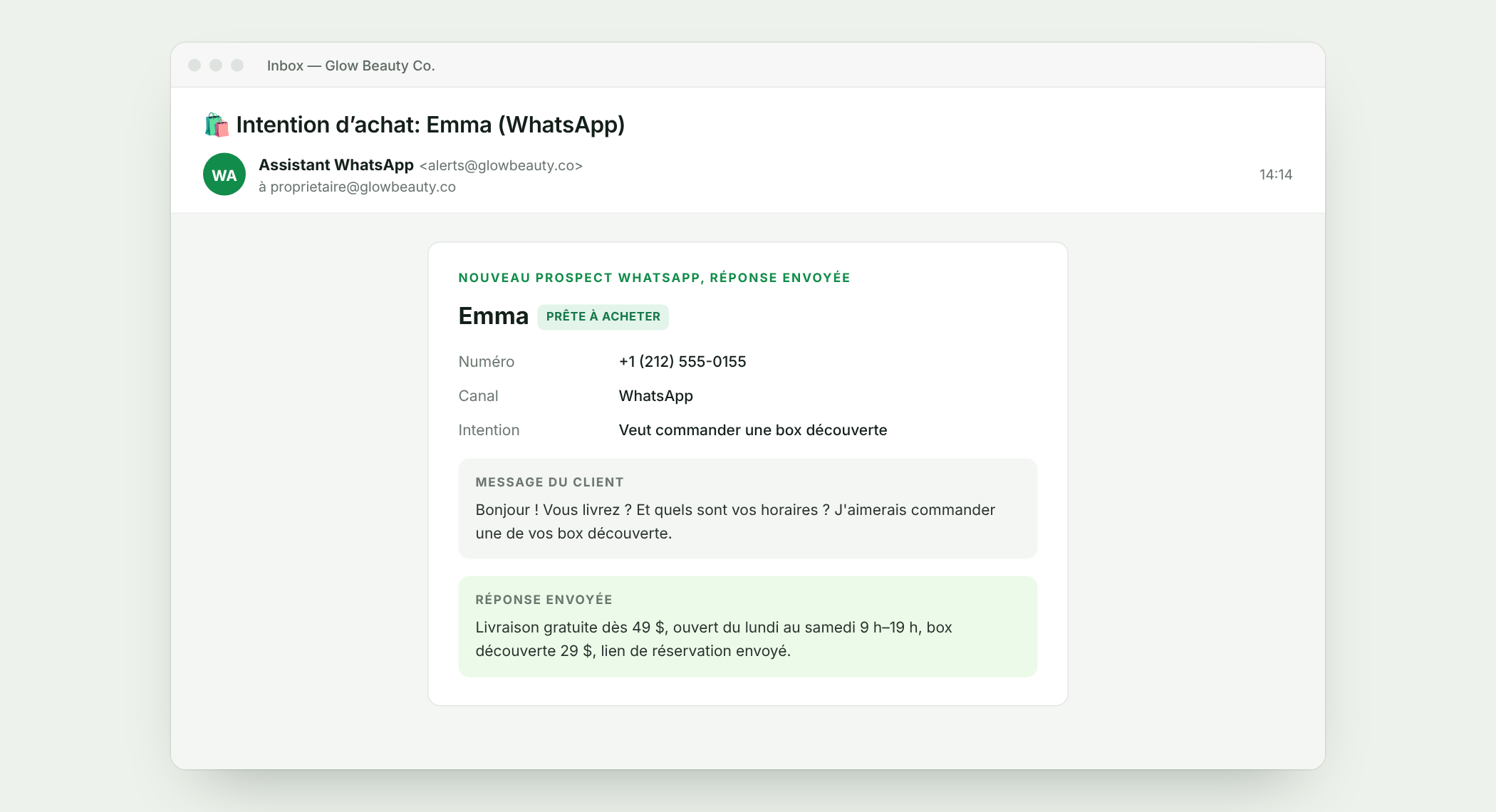
Task: Click the heading Nouveau prospect WhatsApp, réponse envoyée
Action: coord(654,278)
